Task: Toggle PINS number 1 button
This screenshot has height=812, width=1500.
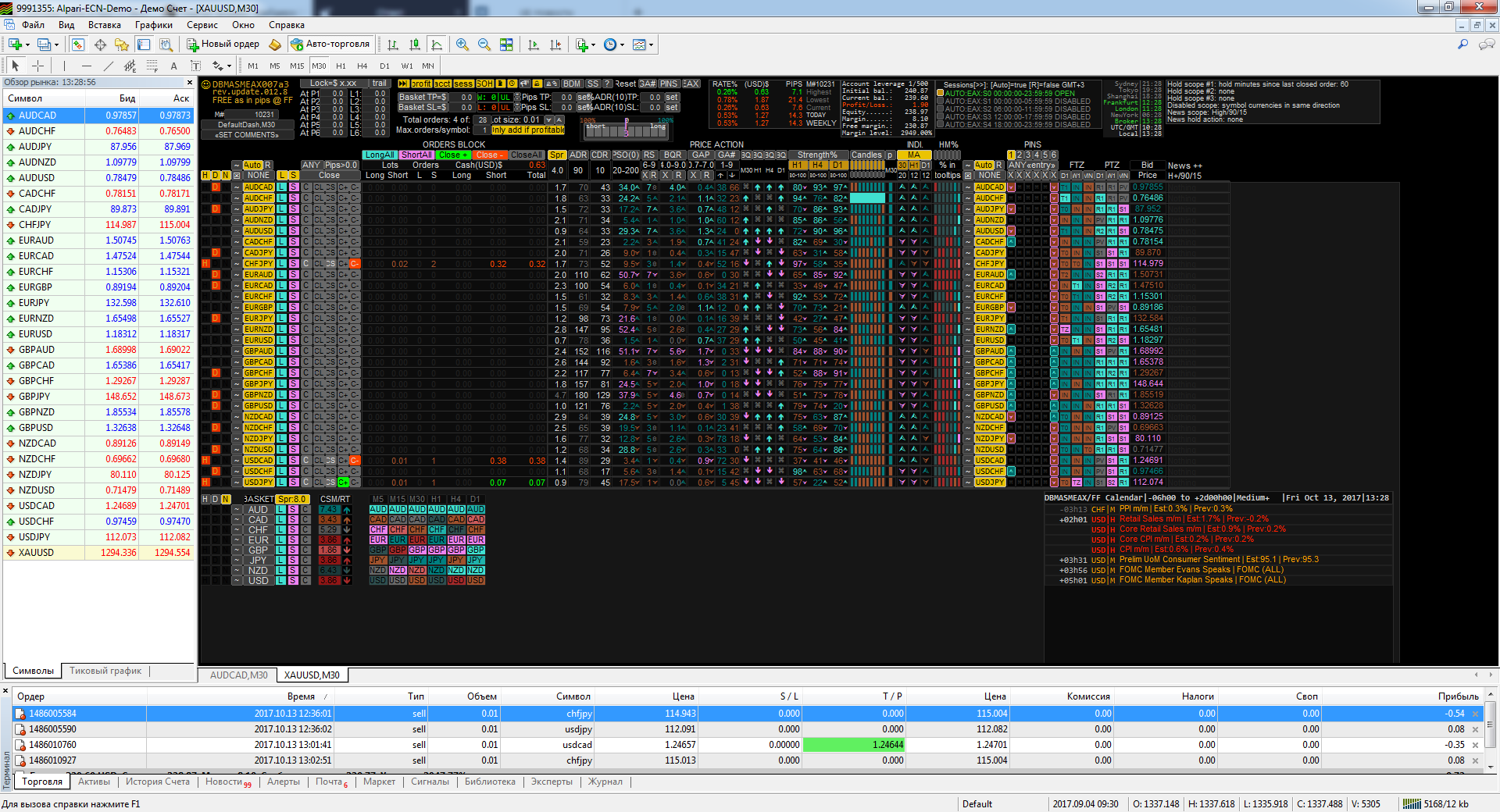Action: tap(1011, 155)
